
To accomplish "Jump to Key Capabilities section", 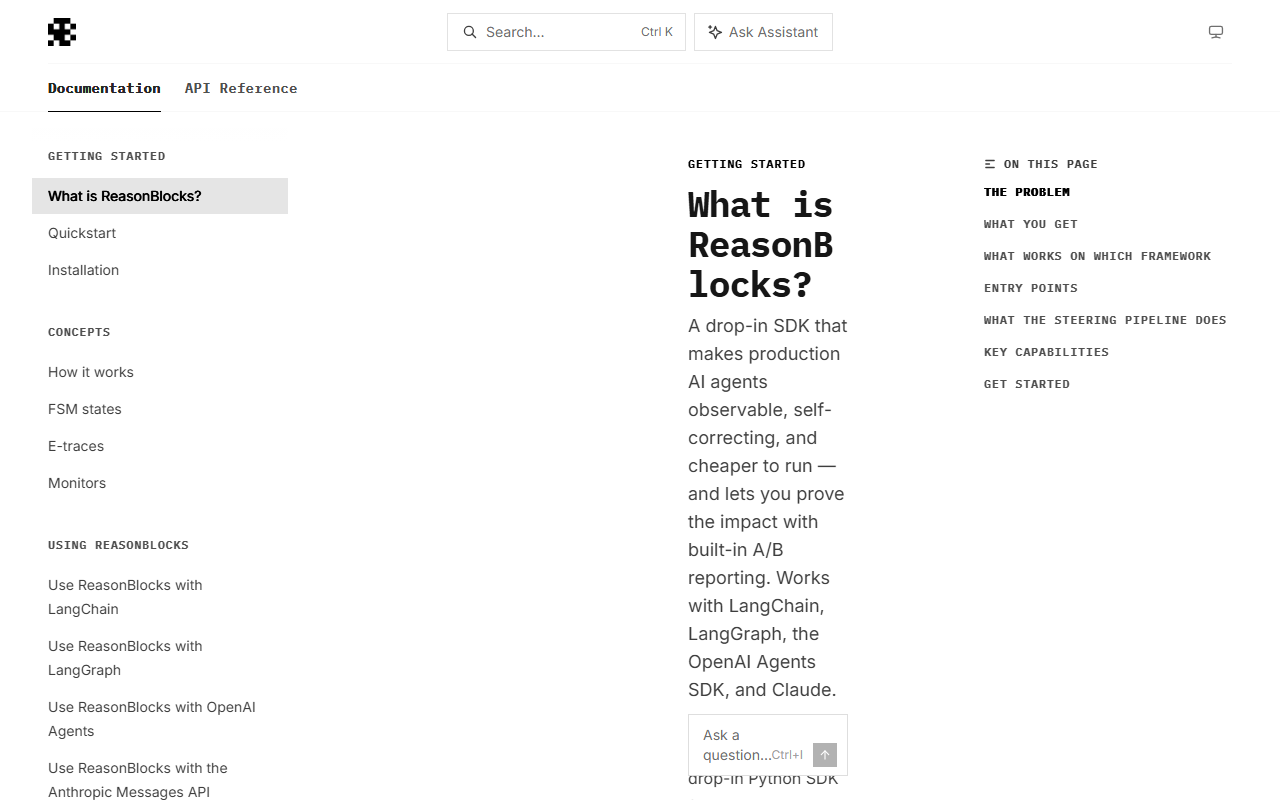I will [1046, 352].
